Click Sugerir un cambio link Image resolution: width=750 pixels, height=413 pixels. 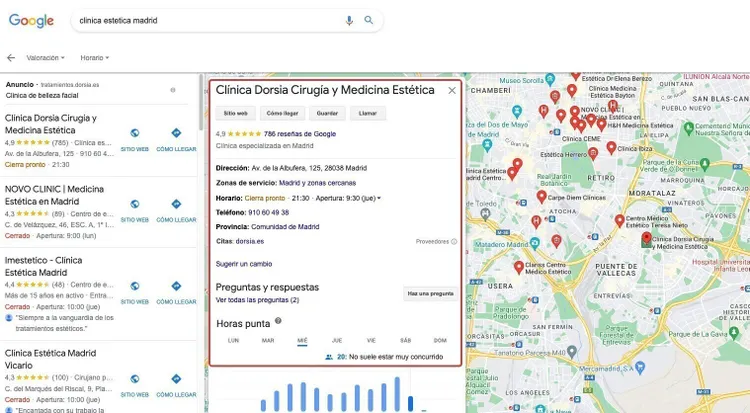pyautogui.click(x=243, y=264)
